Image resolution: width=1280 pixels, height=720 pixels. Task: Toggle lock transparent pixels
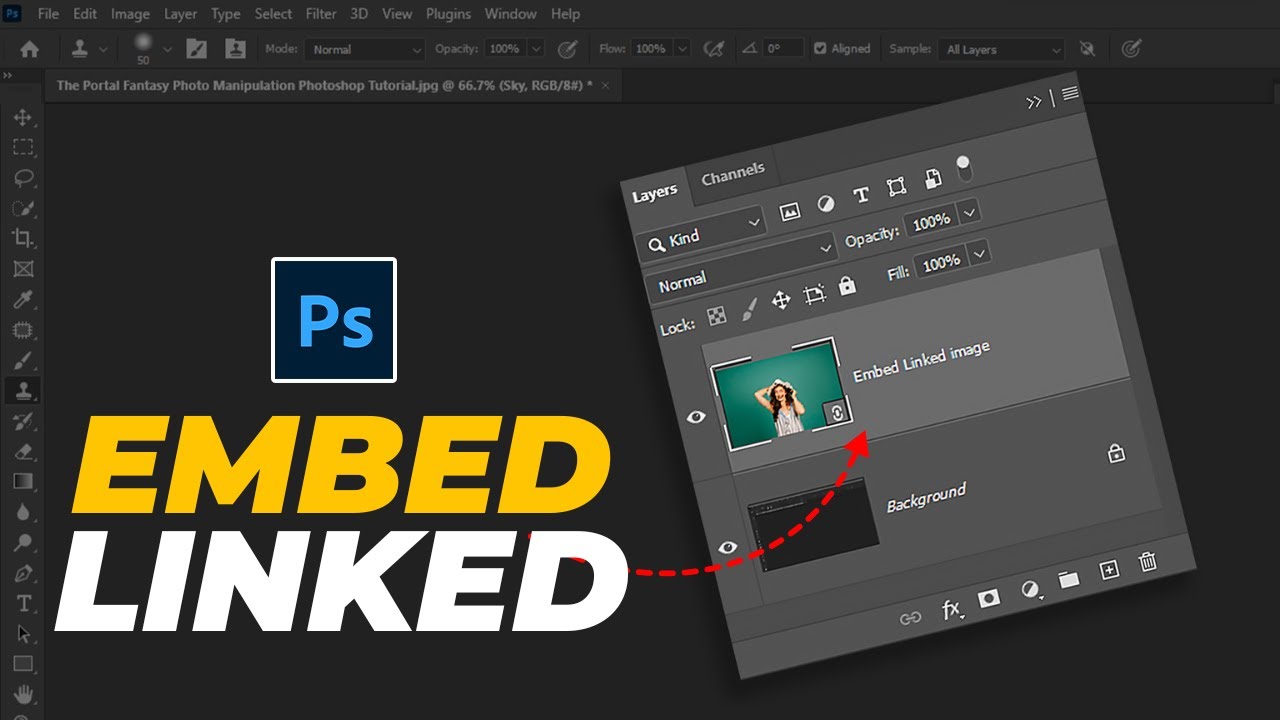pos(717,316)
